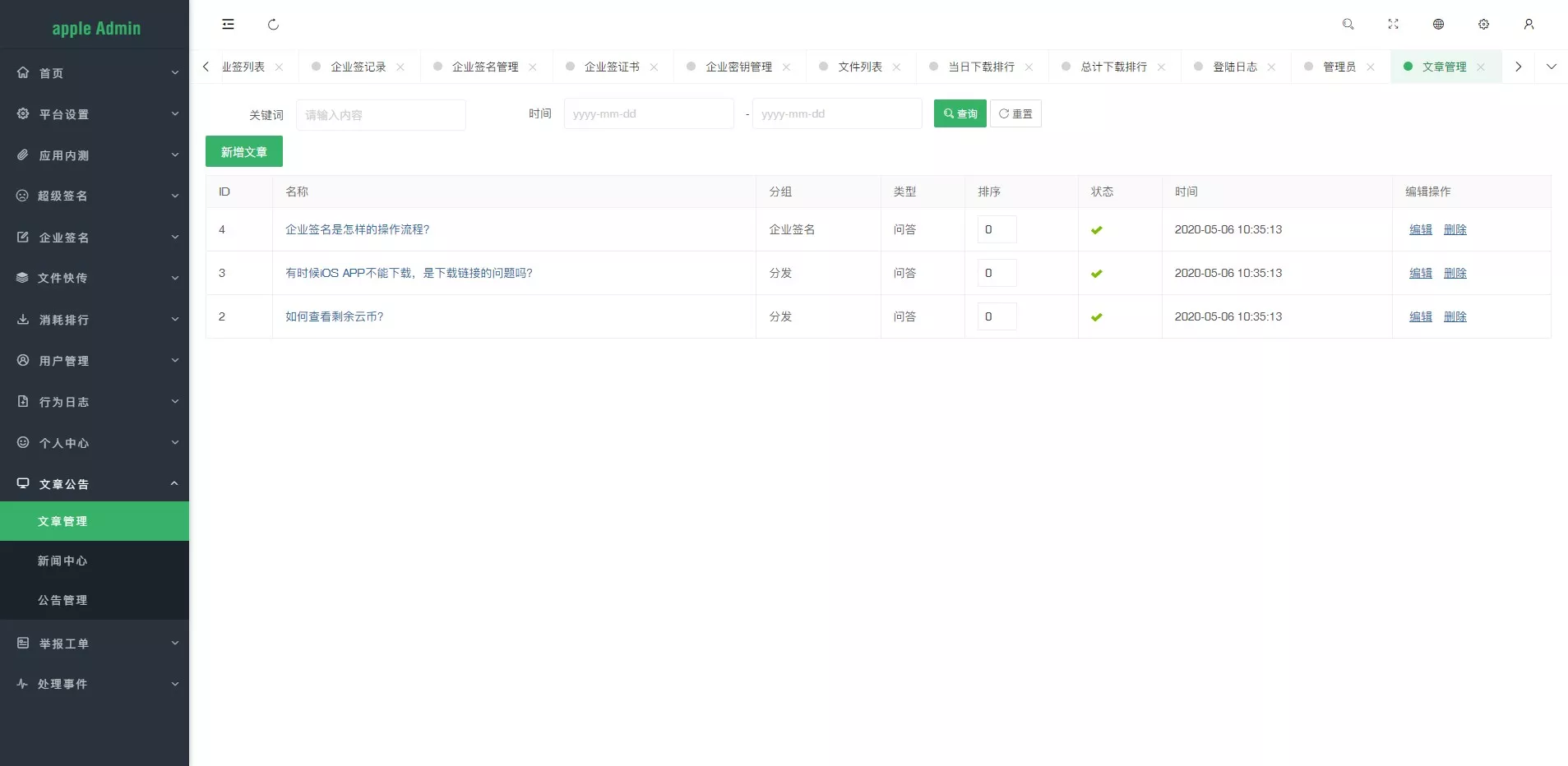Open the search icon in the top toolbar
The height and width of the screenshot is (766, 1568).
tap(1348, 24)
